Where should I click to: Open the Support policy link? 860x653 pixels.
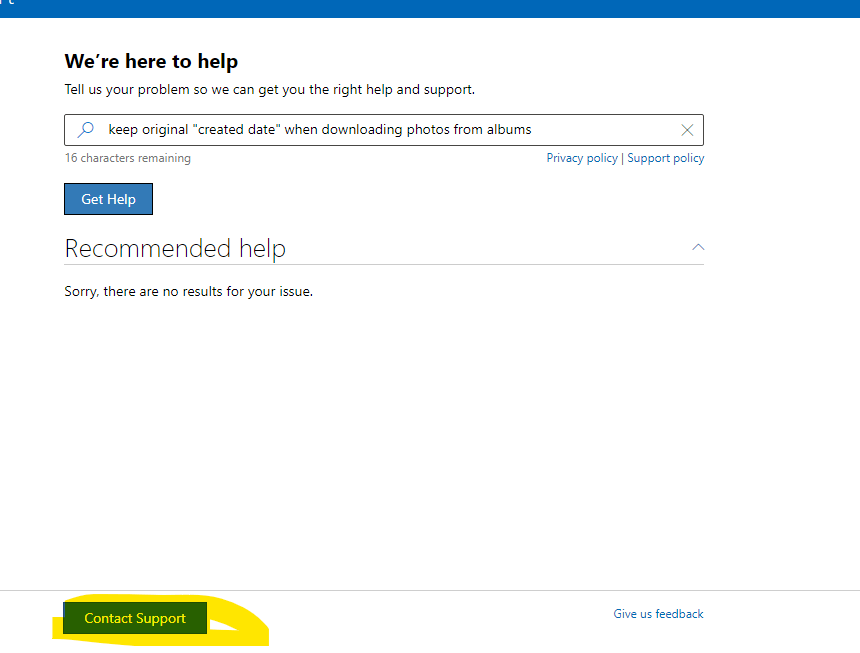click(665, 158)
